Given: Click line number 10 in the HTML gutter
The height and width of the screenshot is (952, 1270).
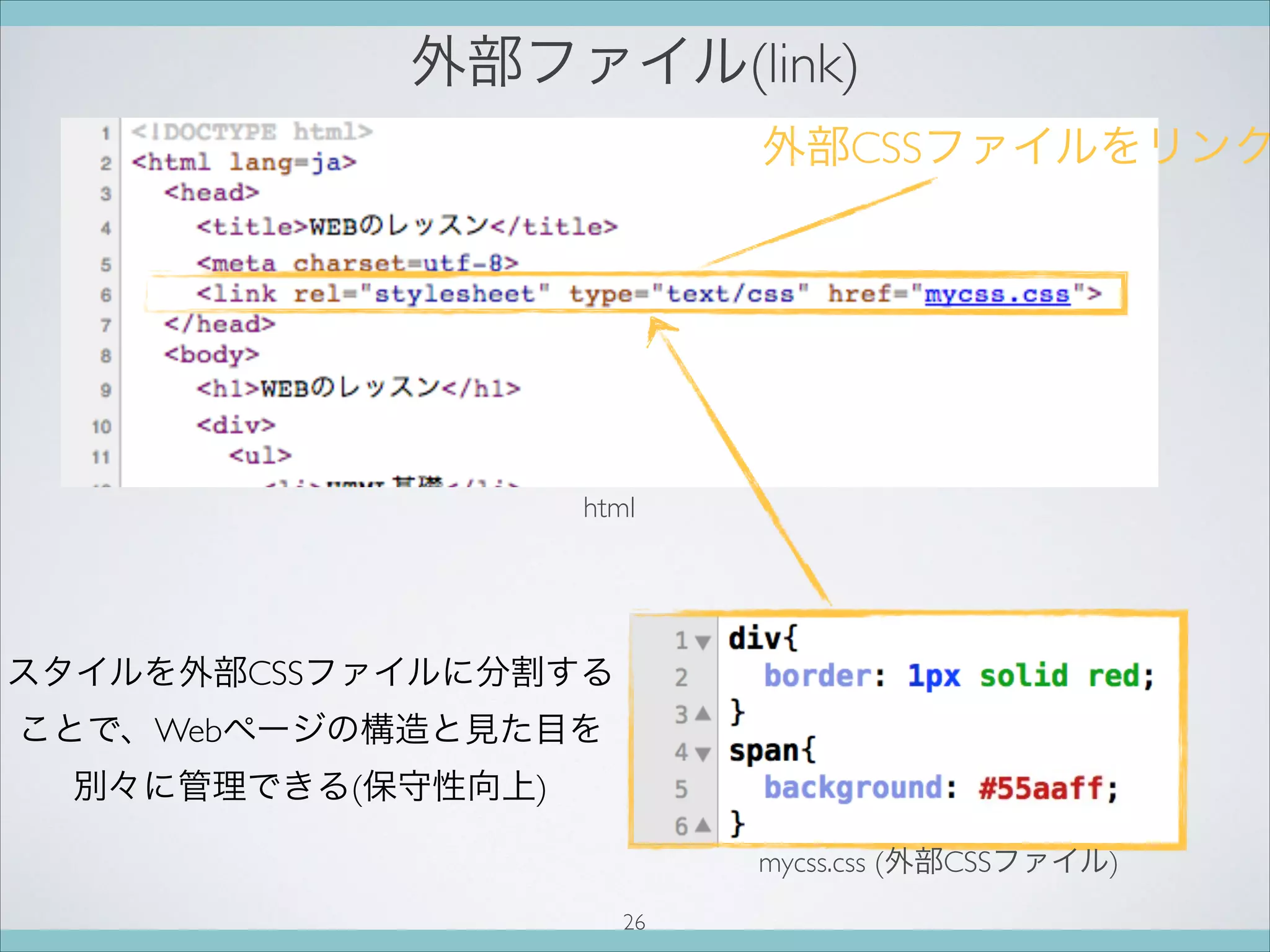Looking at the screenshot, I should (x=102, y=427).
